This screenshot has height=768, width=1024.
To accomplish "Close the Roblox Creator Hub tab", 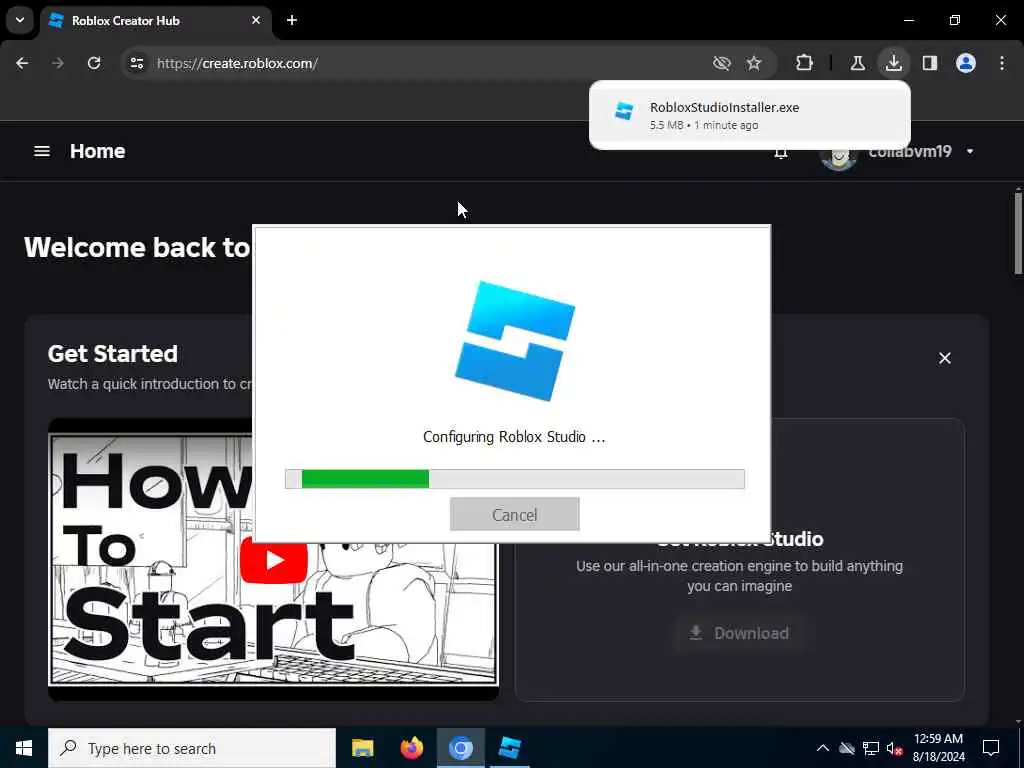I will coord(256,20).
